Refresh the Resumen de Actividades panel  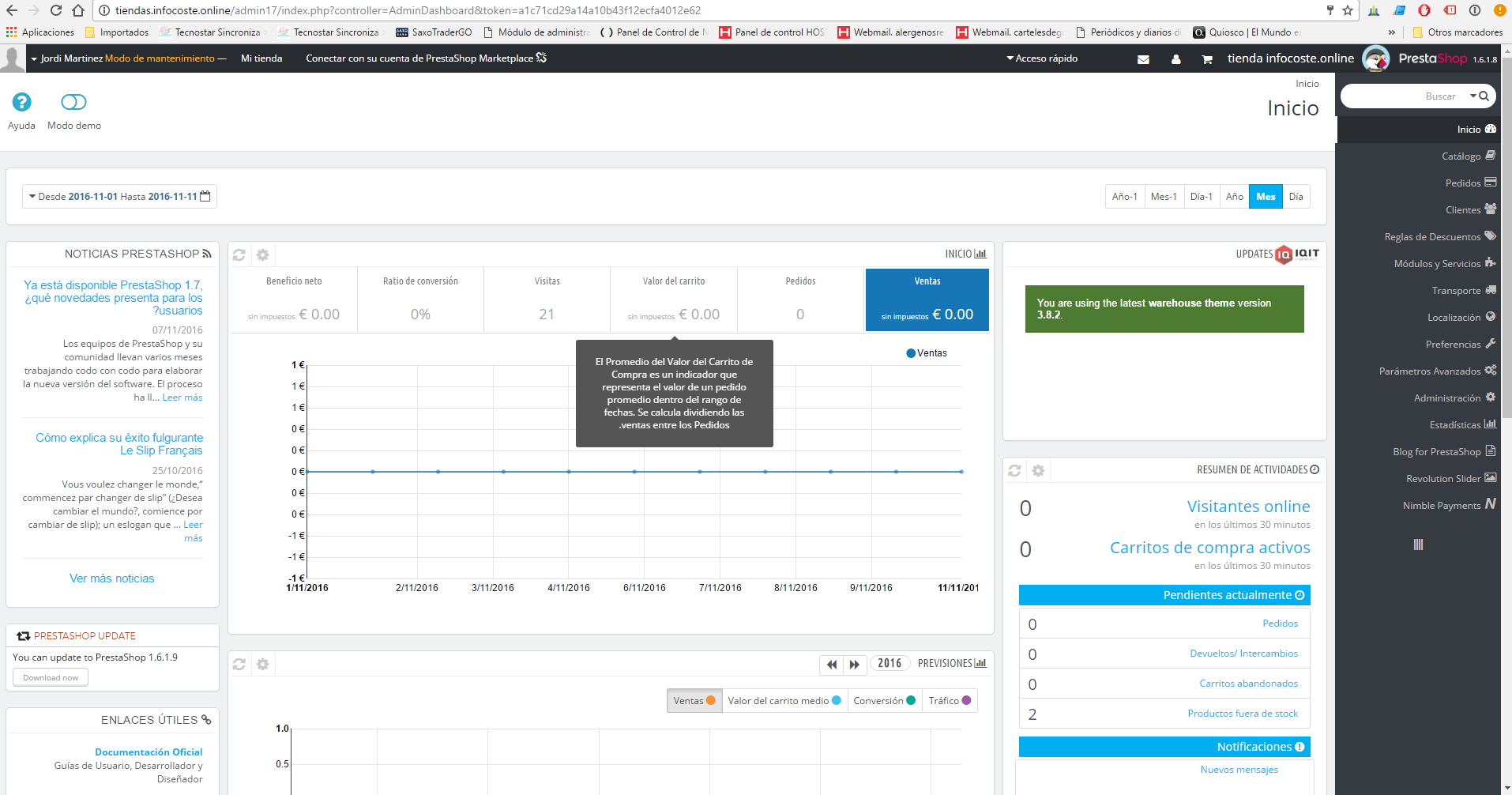1015,470
